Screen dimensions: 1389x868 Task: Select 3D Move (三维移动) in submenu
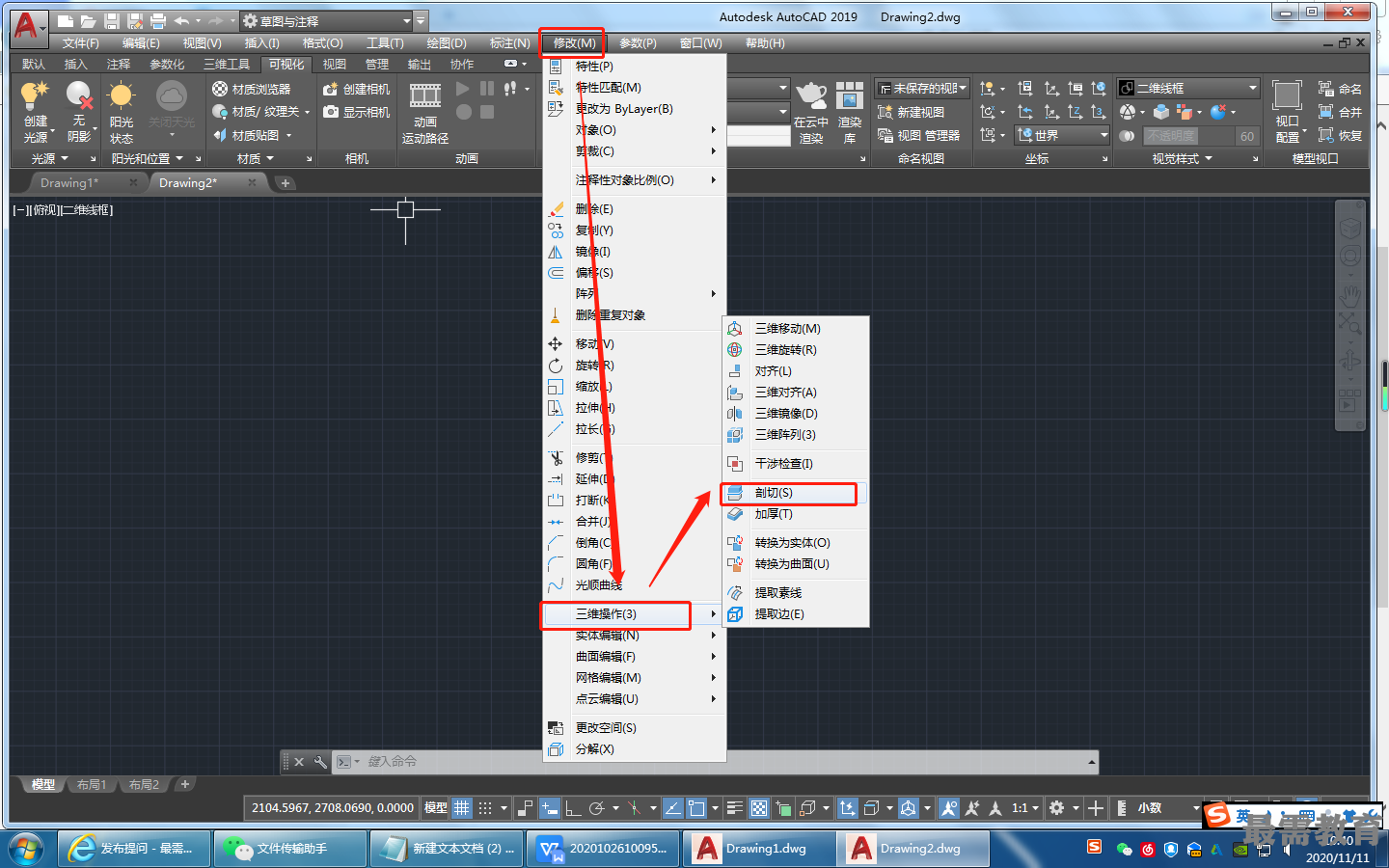[796, 329]
